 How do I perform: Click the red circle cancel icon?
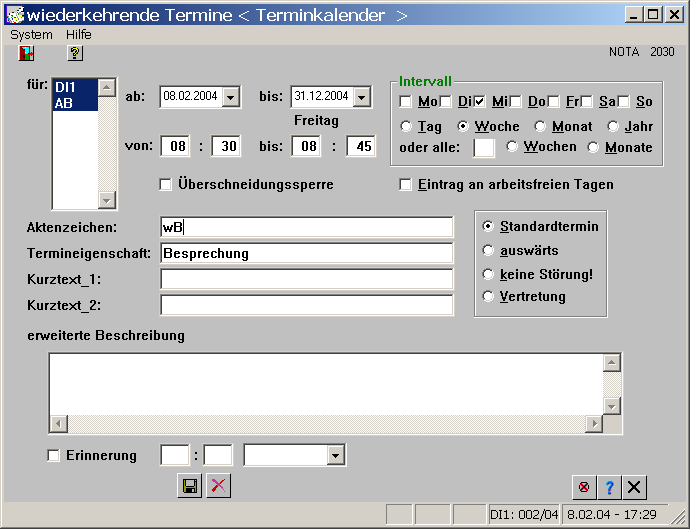pyautogui.click(x=584, y=487)
